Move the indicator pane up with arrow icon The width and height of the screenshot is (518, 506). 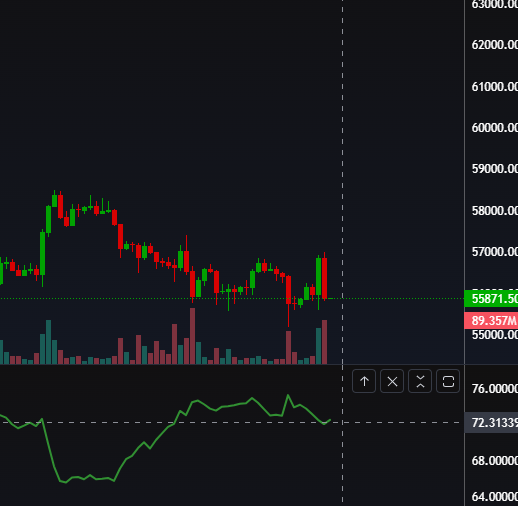[x=364, y=381]
